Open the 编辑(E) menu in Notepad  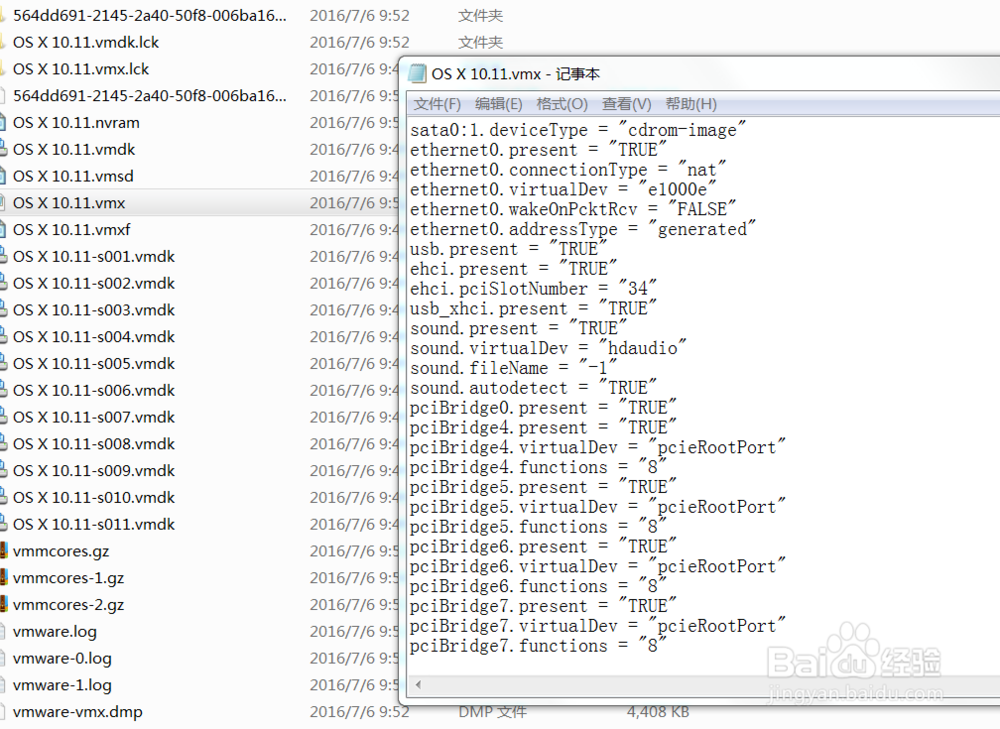tap(499, 104)
